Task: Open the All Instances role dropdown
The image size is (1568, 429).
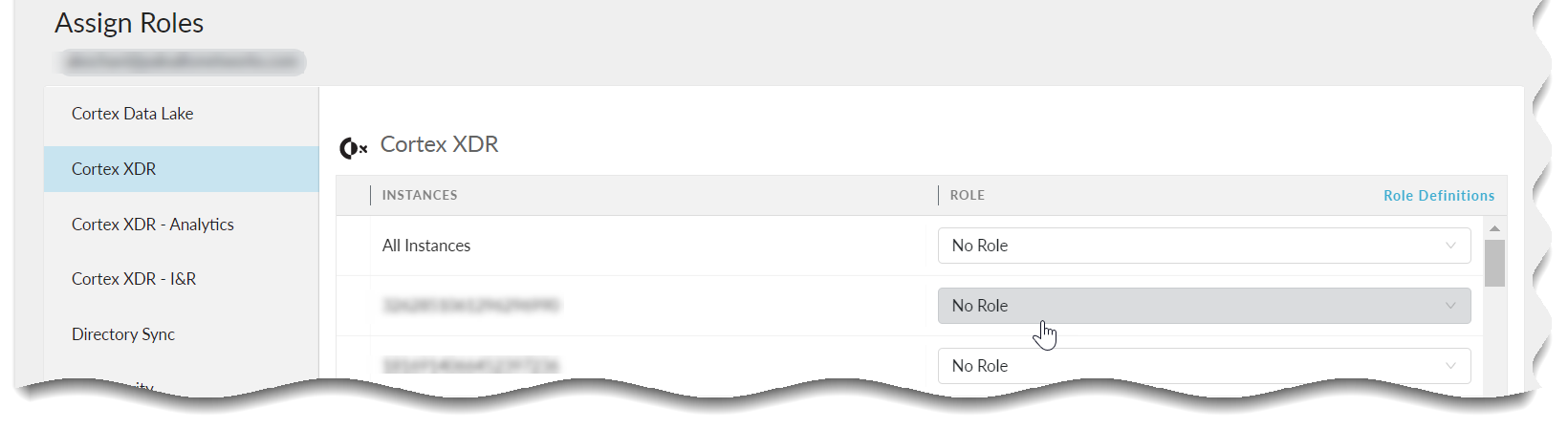Action: point(1203,246)
